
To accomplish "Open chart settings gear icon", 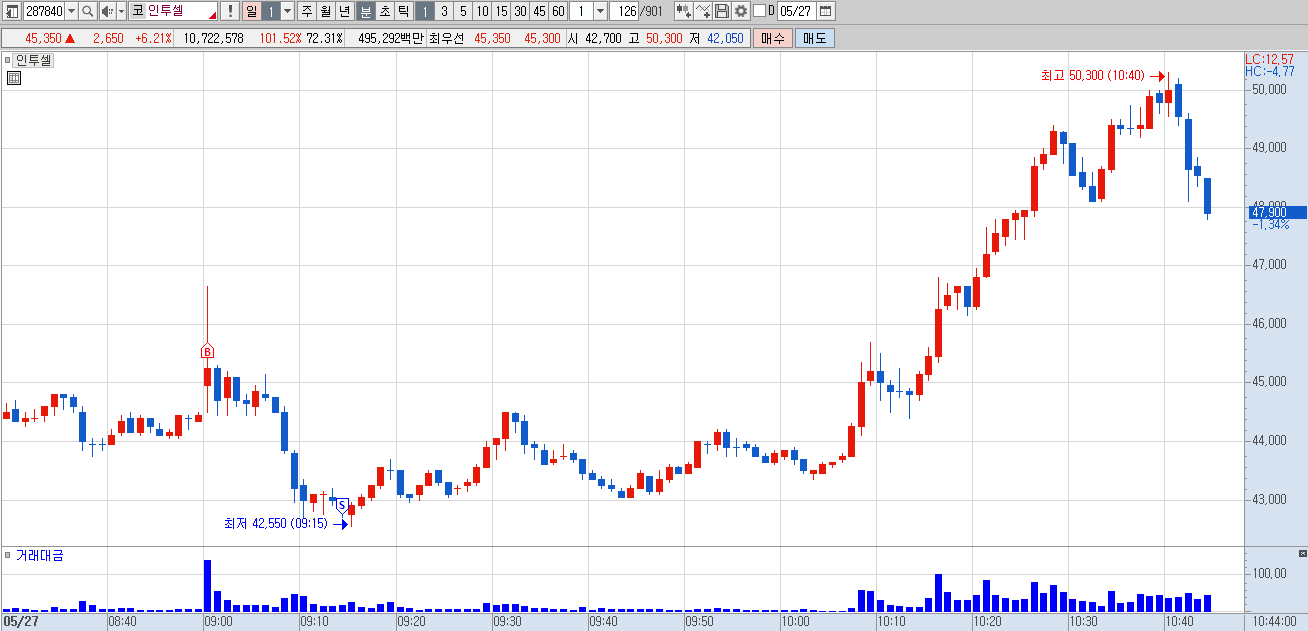I will [740, 11].
